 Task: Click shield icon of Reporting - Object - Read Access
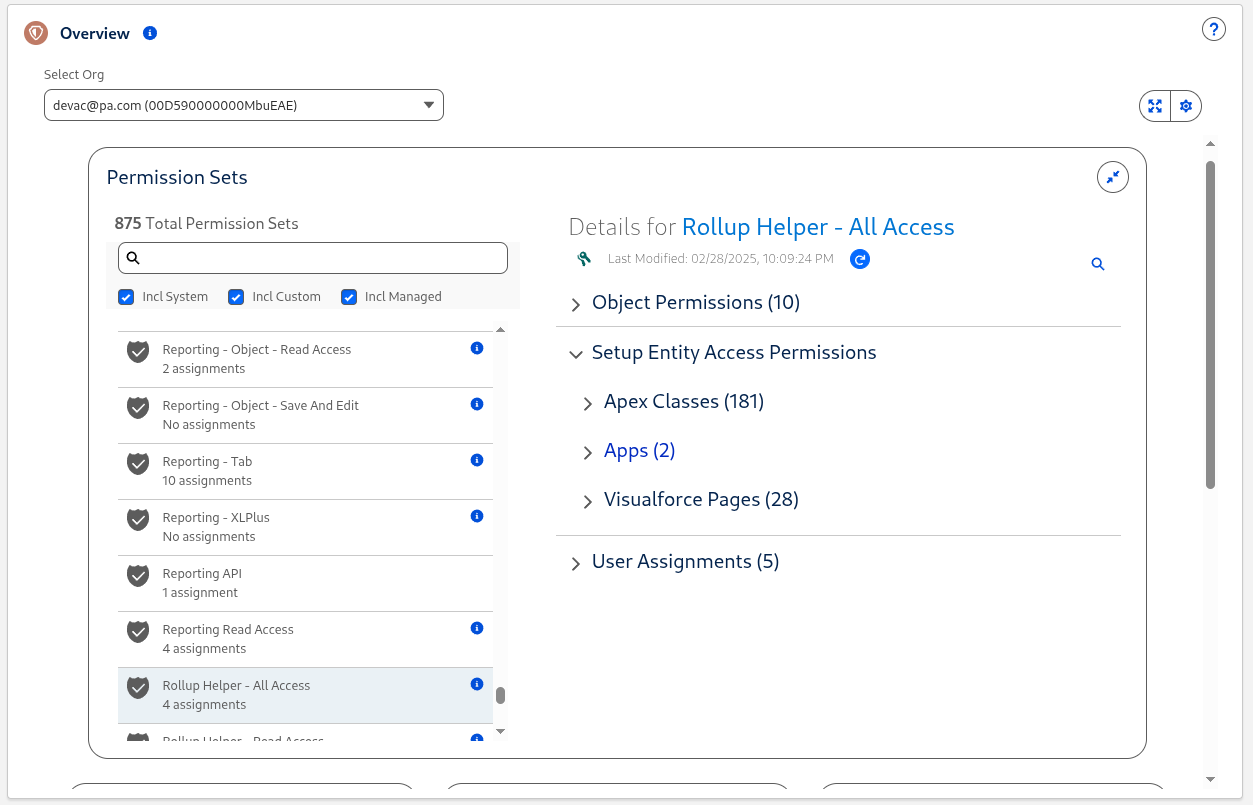tap(138, 352)
